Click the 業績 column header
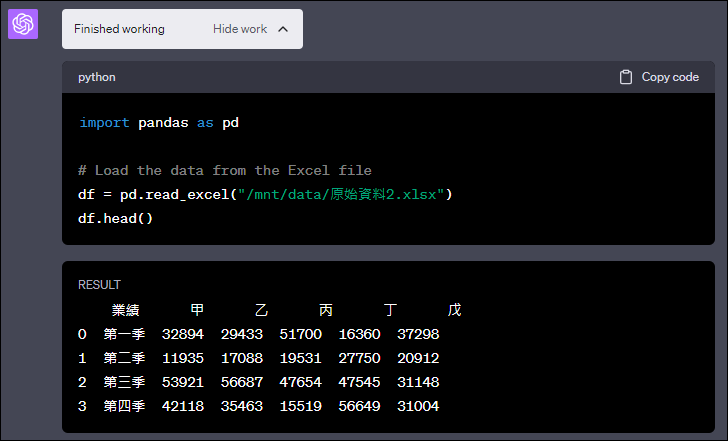The height and width of the screenshot is (441, 728). pyautogui.click(x=125, y=310)
